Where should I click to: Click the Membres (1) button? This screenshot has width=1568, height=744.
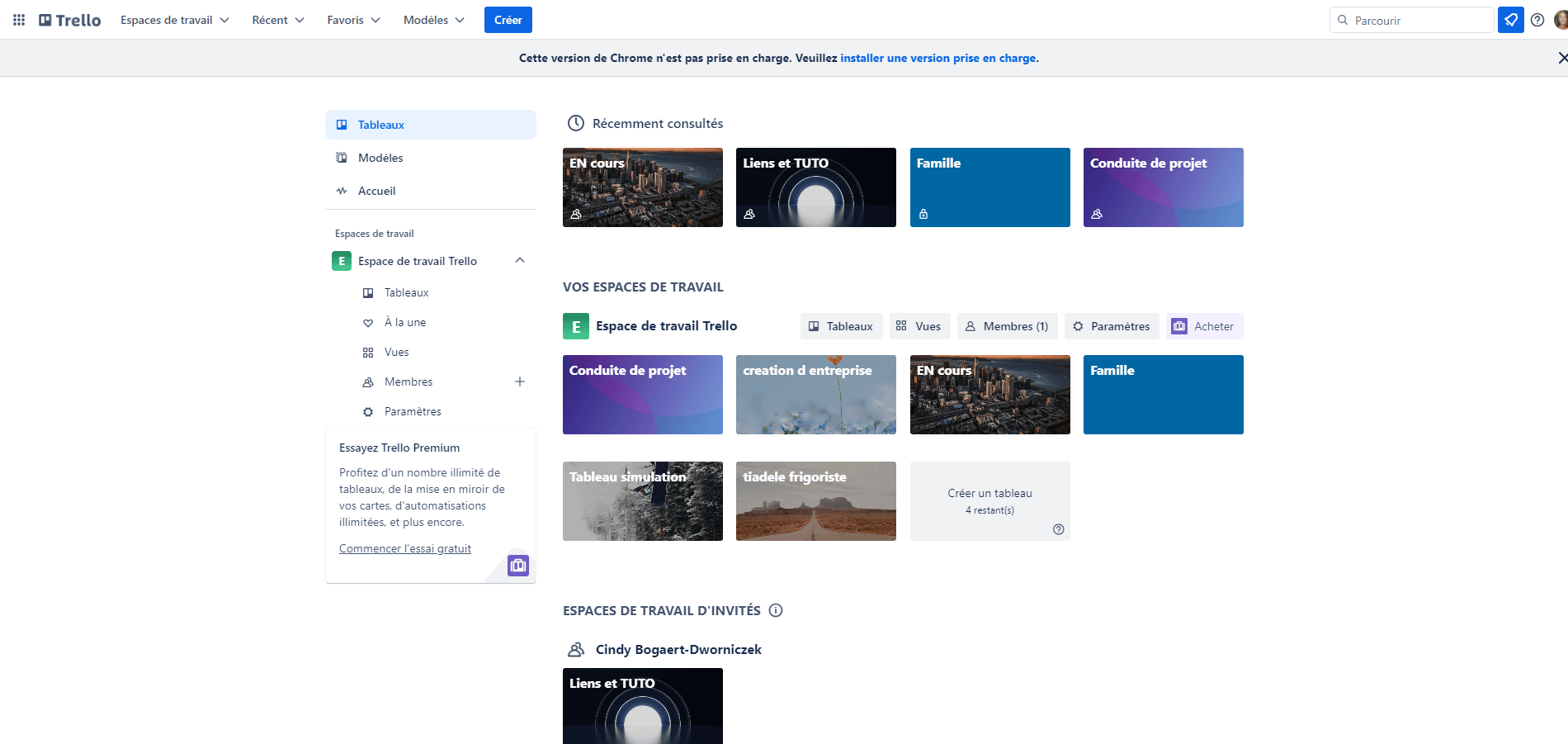tap(1007, 326)
